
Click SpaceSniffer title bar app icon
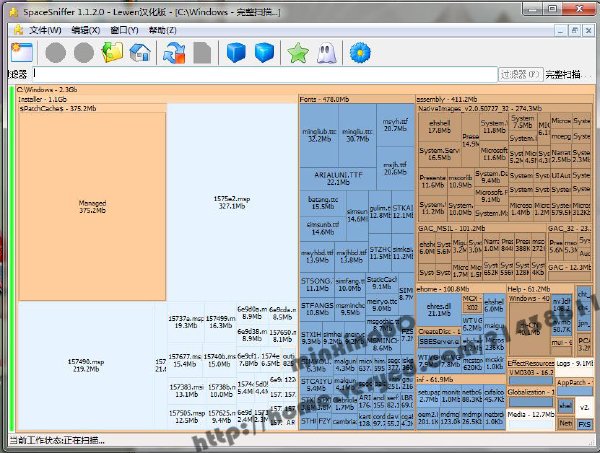(x=14, y=12)
